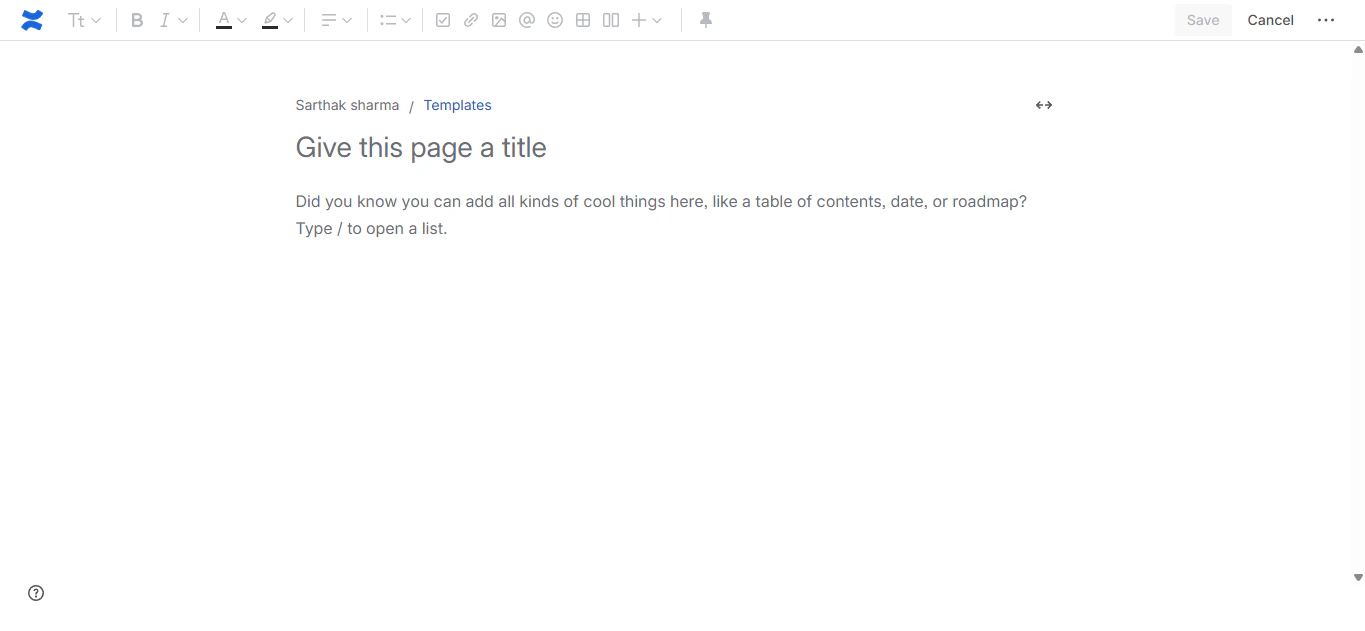Toggle italic formatting
Viewport: 1365px width, 631px height.
click(x=164, y=19)
